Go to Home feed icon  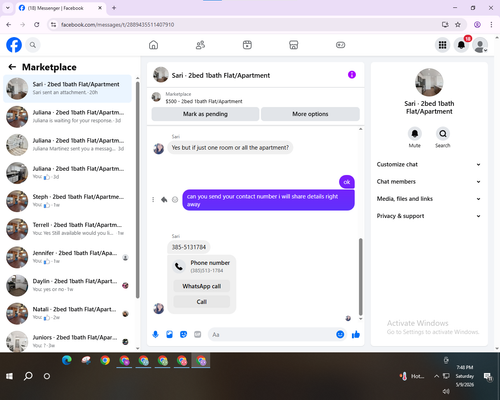coord(153,45)
